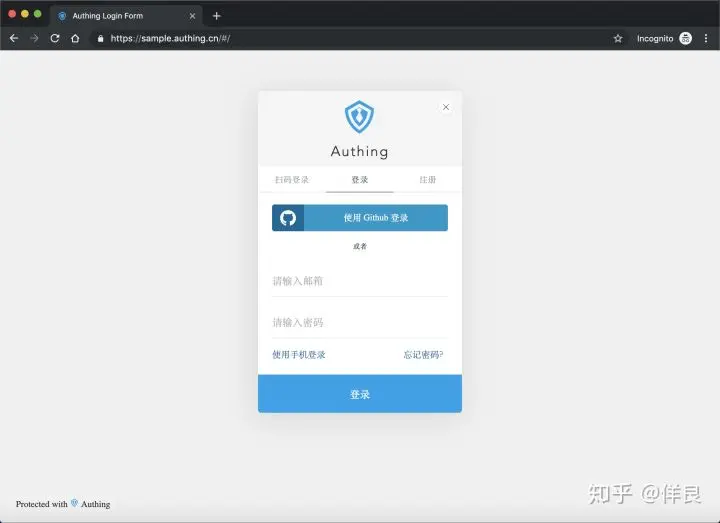Bookmark this page with the star icon
720x523 pixels.
pos(618,39)
